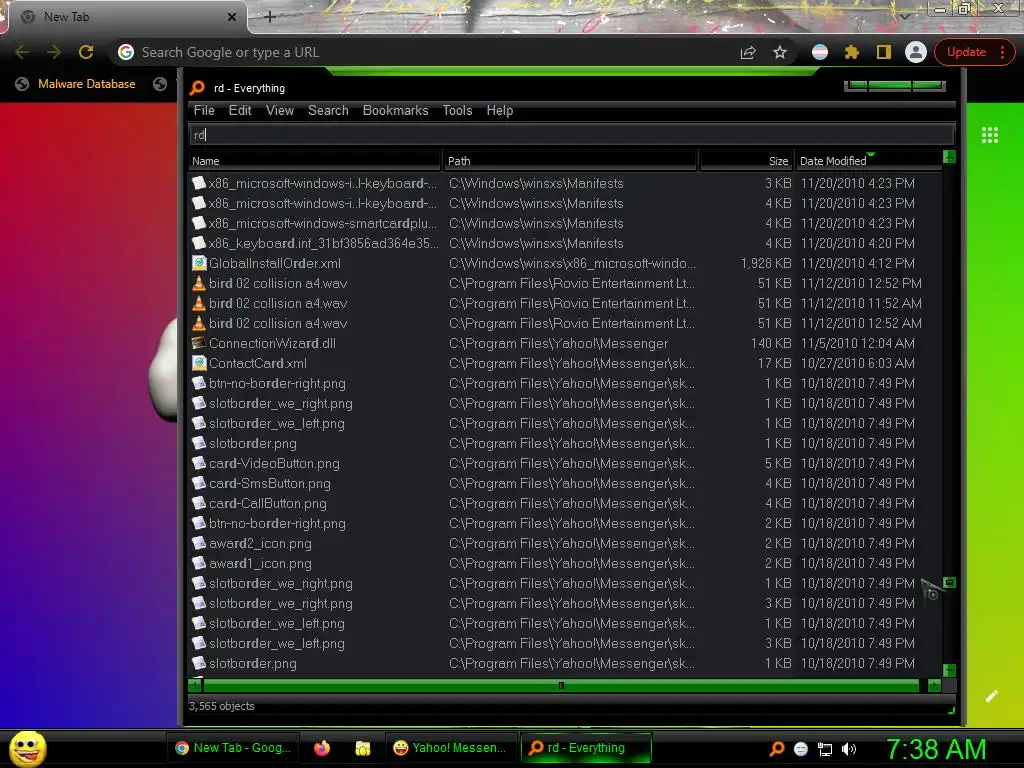
Task: Click the volume speaker tray icon
Action: (x=849, y=749)
